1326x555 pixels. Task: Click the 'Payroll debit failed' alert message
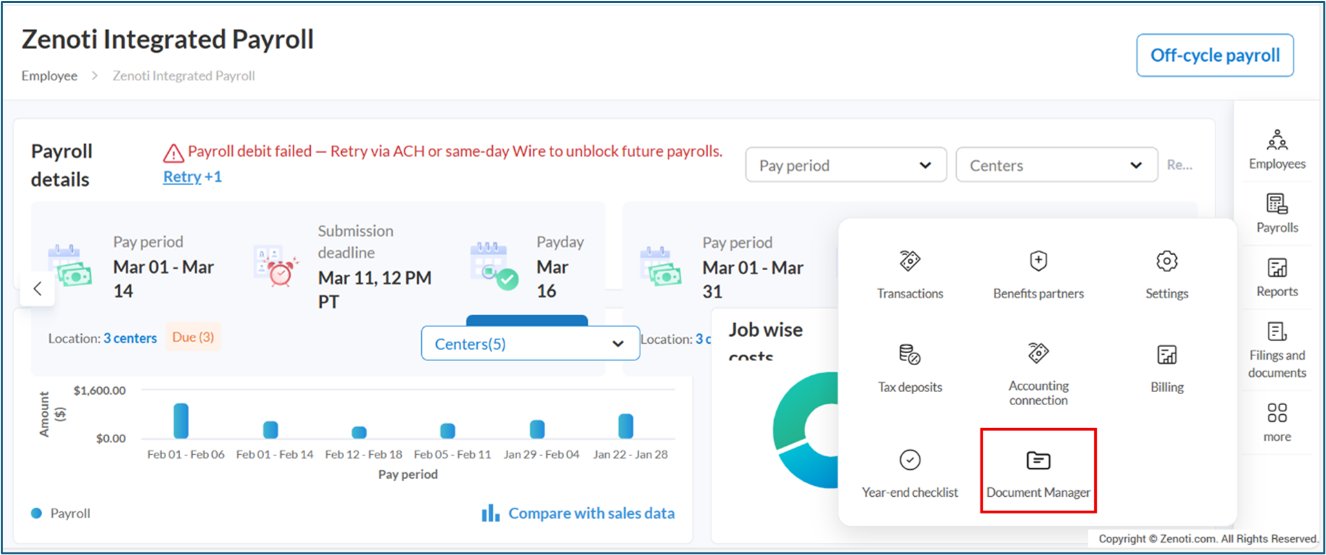[455, 152]
